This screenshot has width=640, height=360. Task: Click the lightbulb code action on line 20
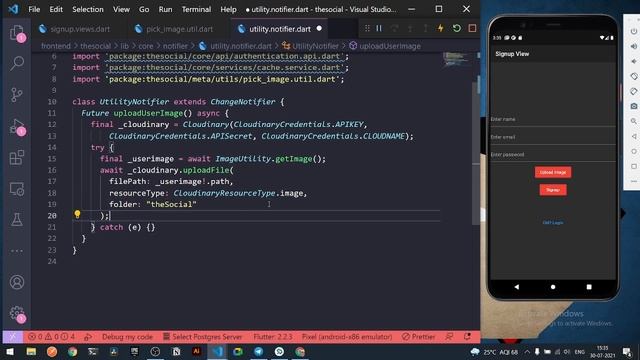(77, 214)
